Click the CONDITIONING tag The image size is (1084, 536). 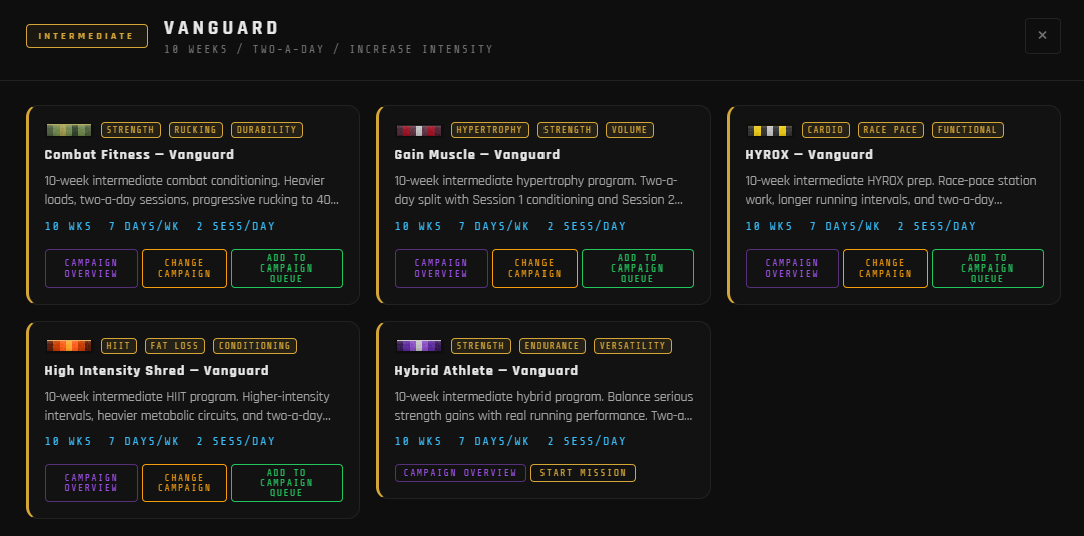[x=255, y=346]
